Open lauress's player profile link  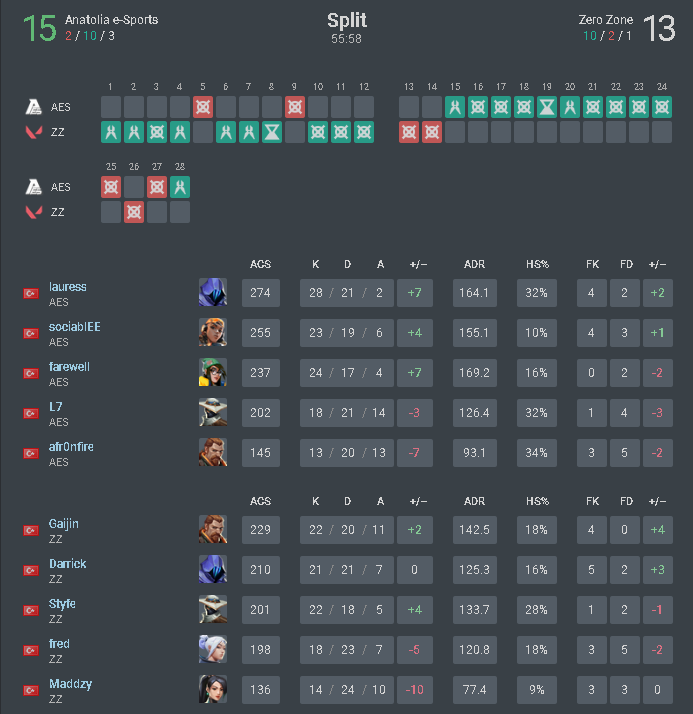pos(68,287)
